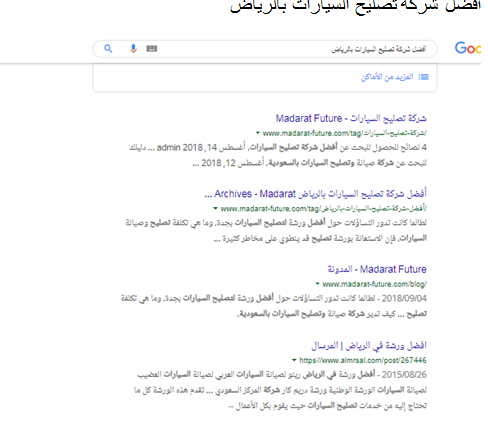Click the https://www.almrsal.com/post/267446 URL text

point(363,360)
